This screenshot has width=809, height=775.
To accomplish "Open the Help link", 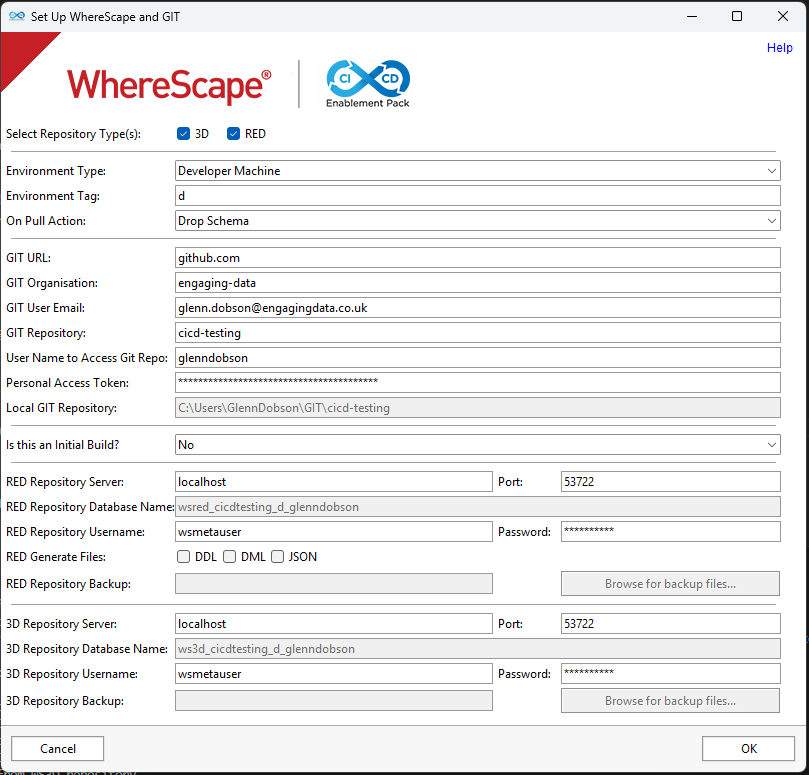I will [779, 48].
